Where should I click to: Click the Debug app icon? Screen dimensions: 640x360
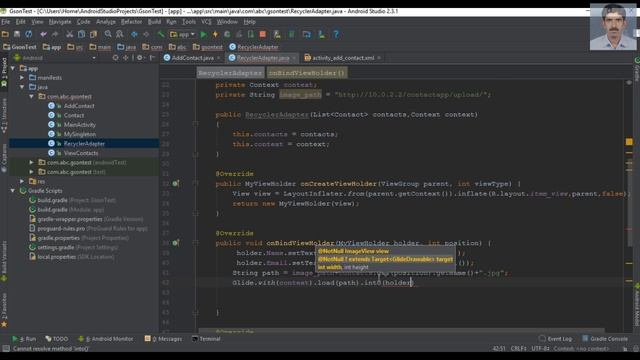click(x=227, y=34)
